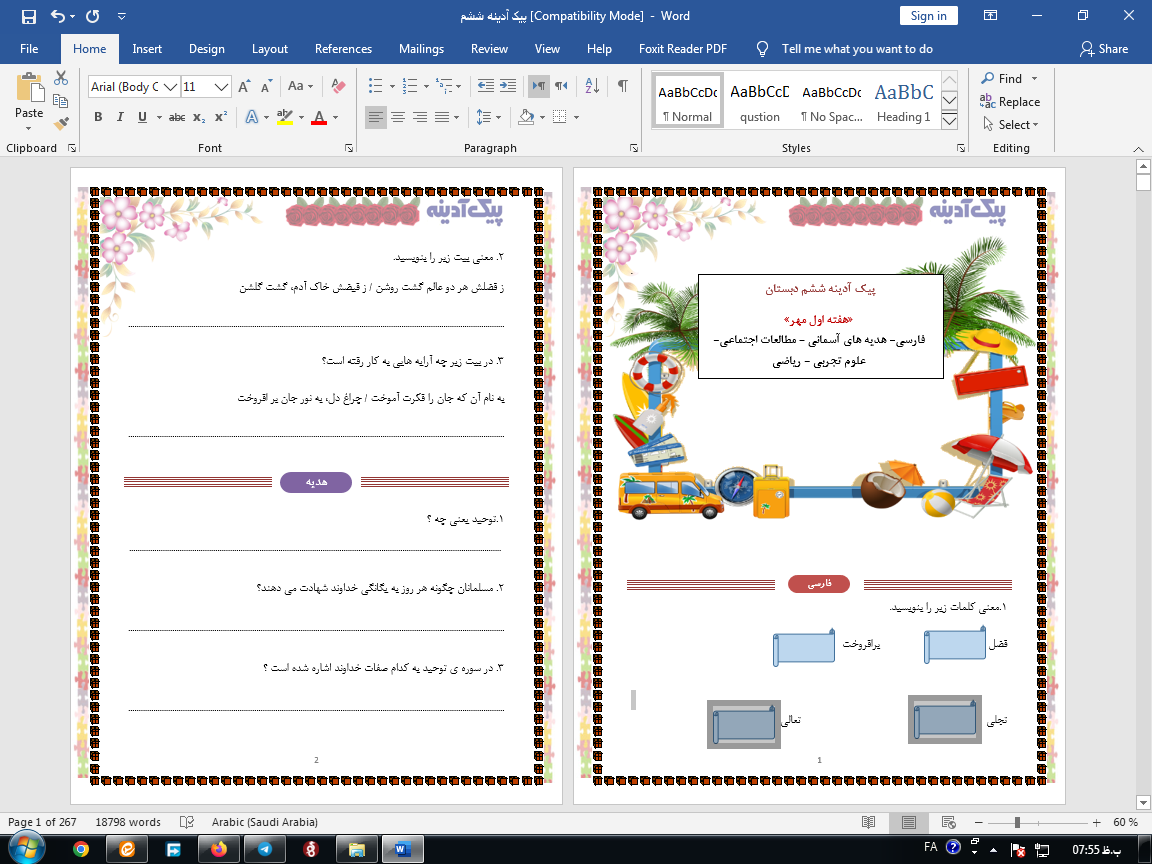This screenshot has height=864, width=1152.
Task: Toggle Italic formatting
Action: pyautogui.click(x=120, y=117)
